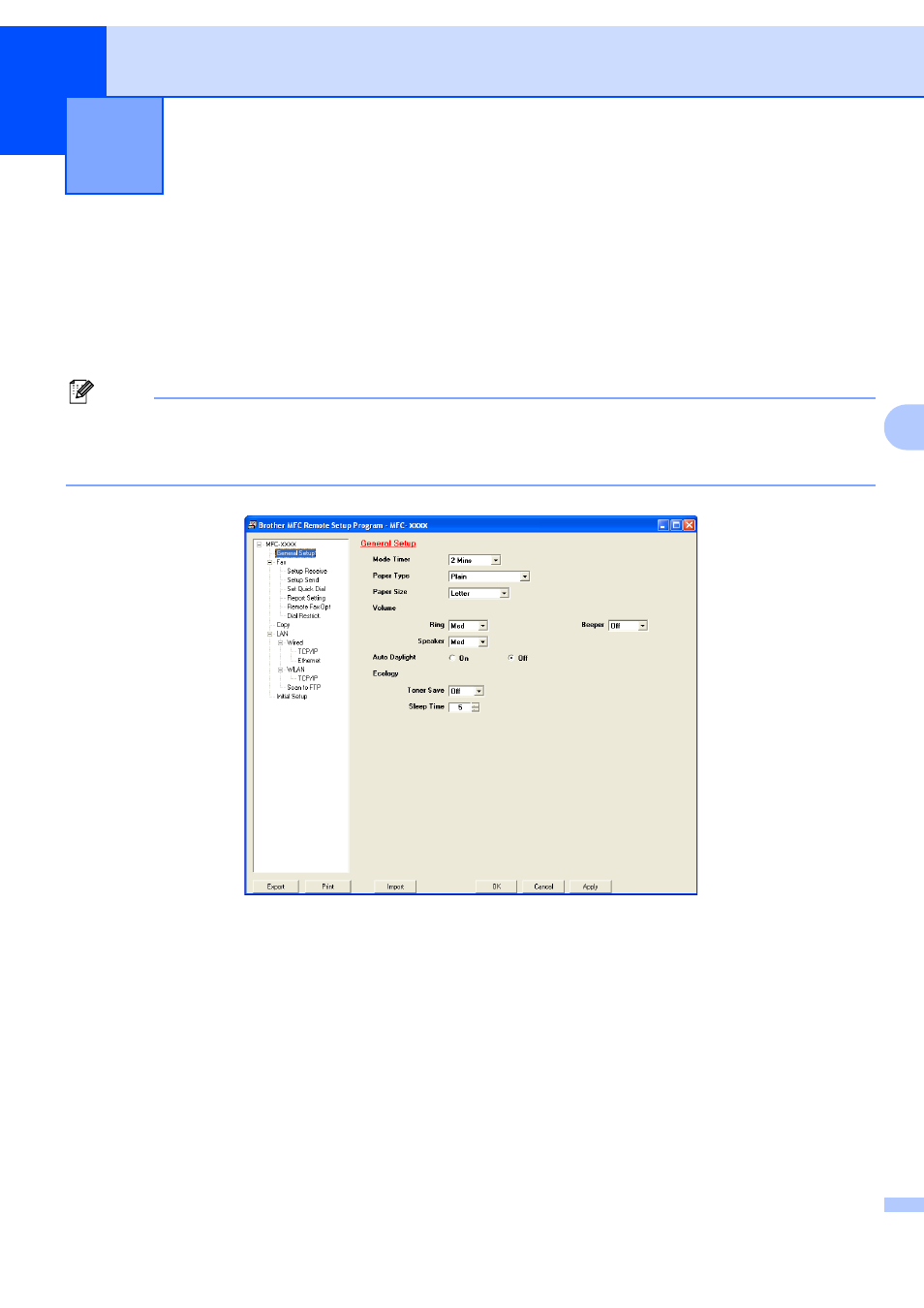Select TCP/IP under WLAN
This screenshot has width=924, height=1308.
(x=308, y=679)
